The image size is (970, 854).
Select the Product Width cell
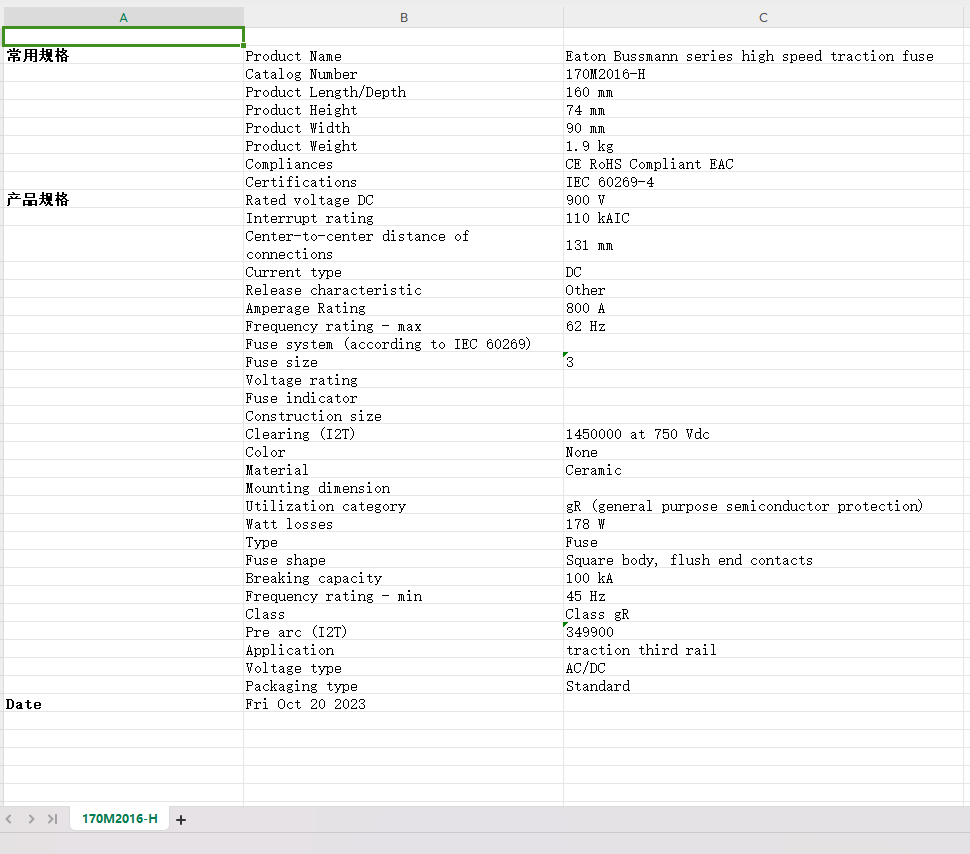403,127
